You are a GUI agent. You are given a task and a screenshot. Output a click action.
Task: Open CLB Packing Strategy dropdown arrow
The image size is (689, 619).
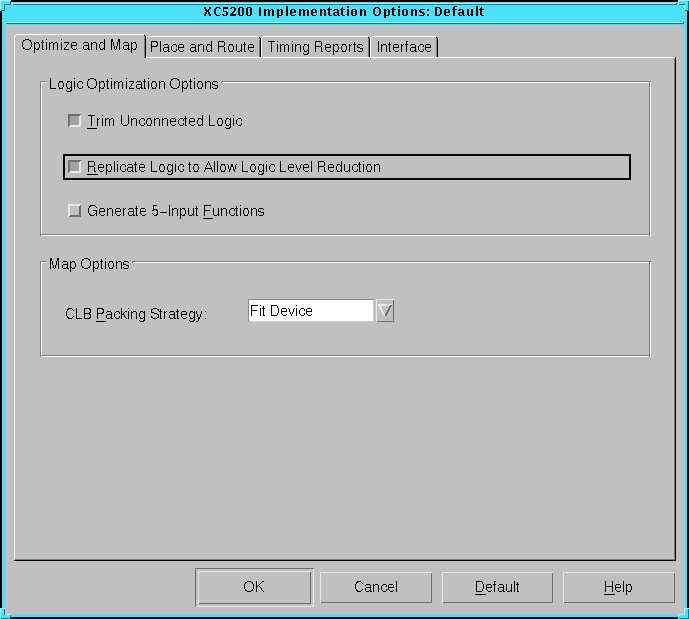click(x=385, y=311)
